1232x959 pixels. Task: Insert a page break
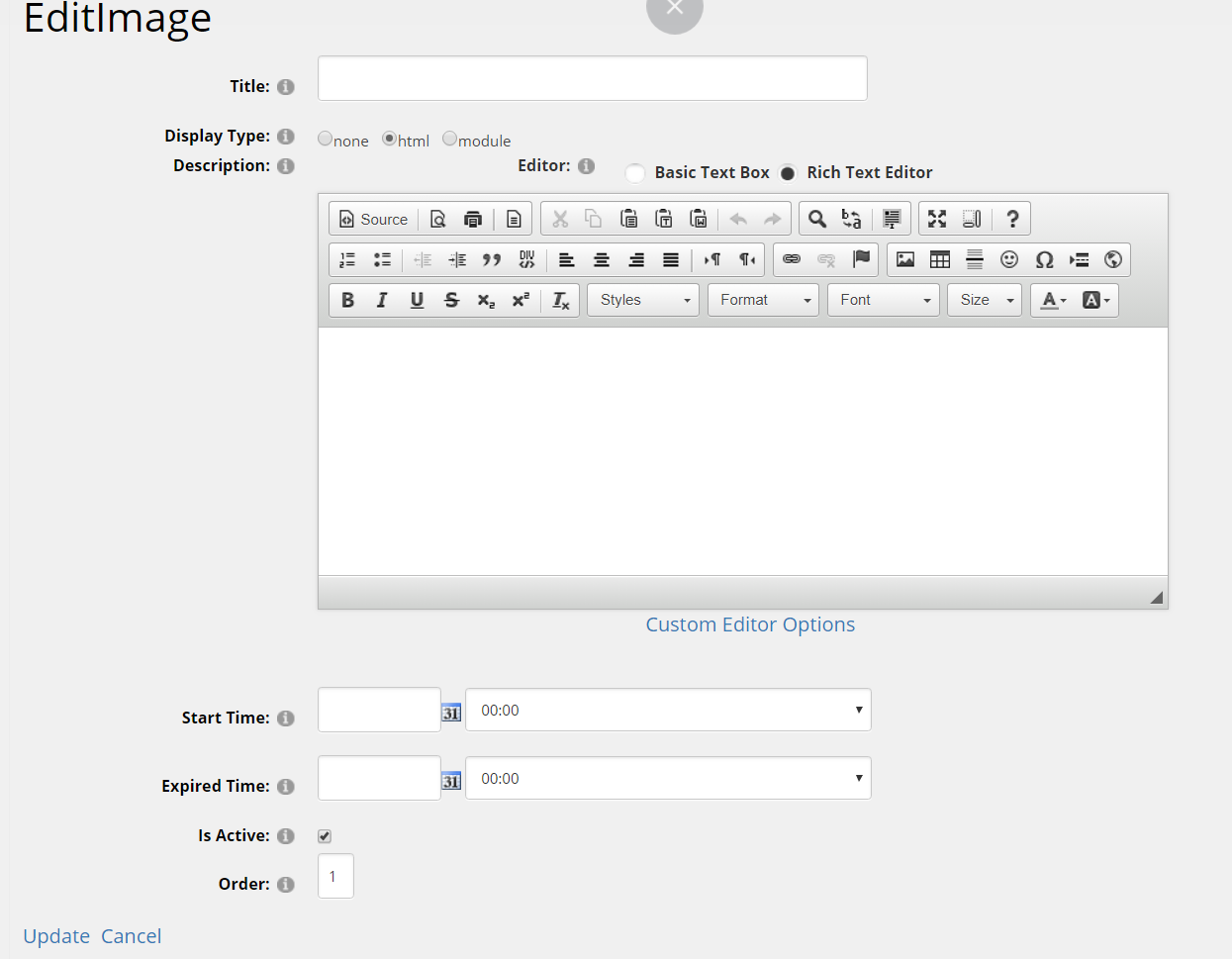tap(1079, 259)
